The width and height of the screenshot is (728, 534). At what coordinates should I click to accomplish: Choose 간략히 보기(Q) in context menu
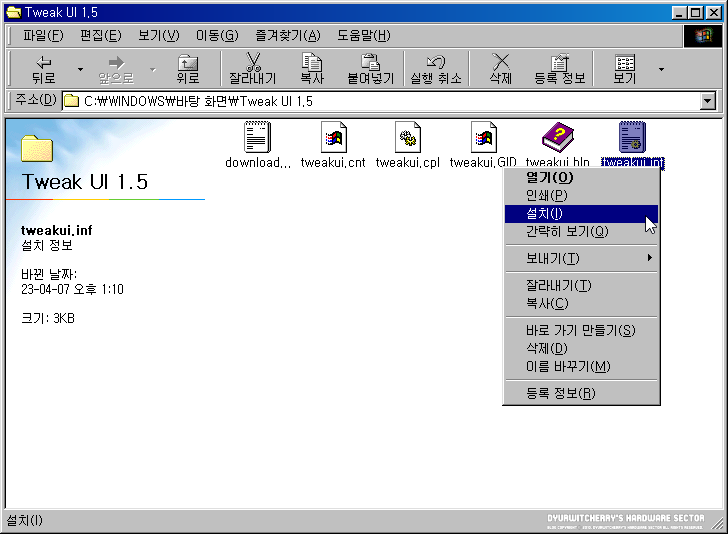point(581,231)
